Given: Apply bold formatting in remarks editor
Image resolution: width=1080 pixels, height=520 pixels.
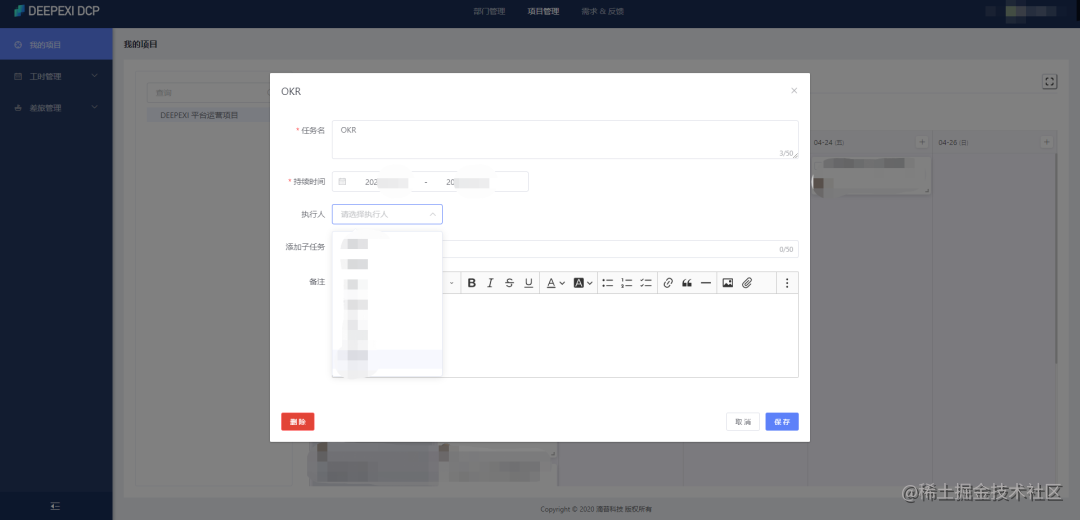Looking at the screenshot, I should 472,283.
